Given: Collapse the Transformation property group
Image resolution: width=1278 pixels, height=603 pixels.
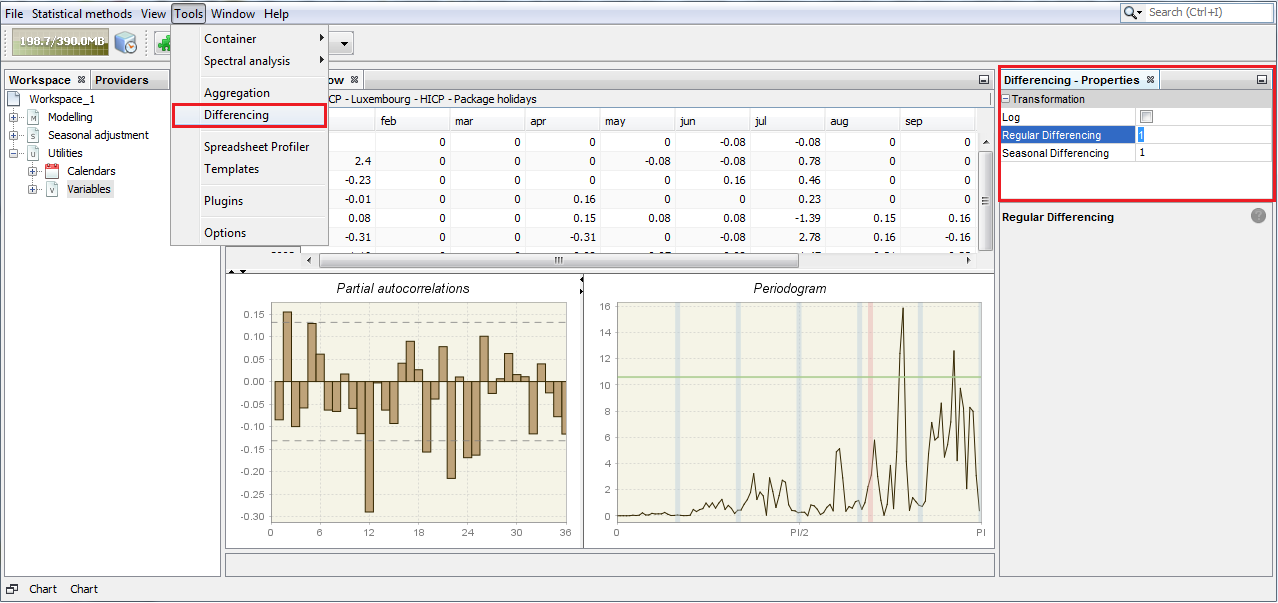Looking at the screenshot, I should point(1006,99).
